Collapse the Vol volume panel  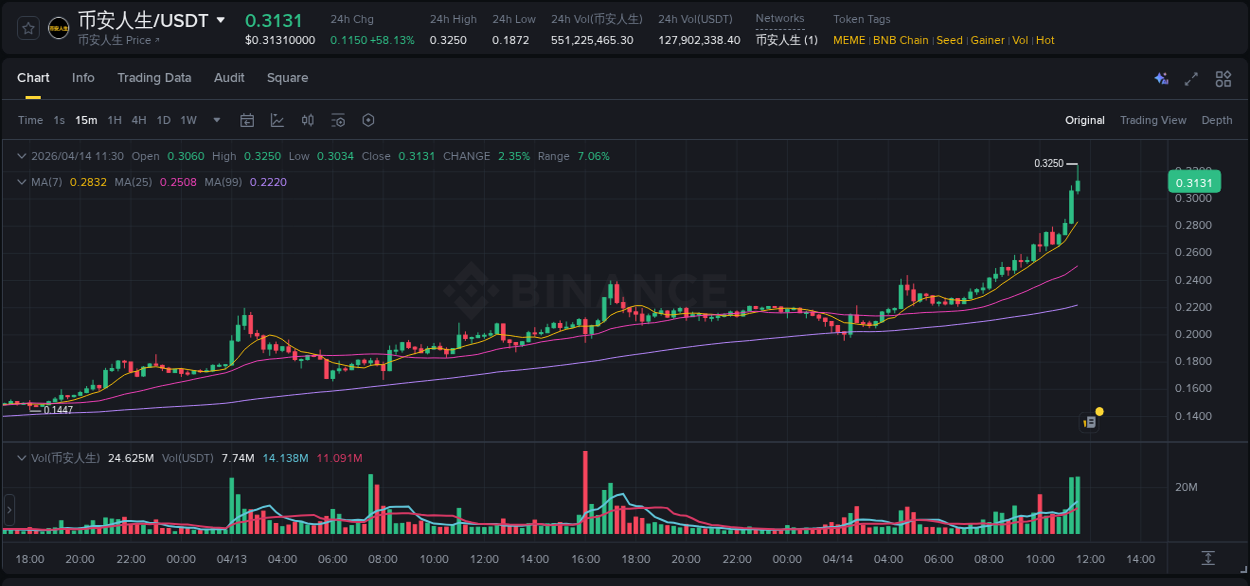[x=20, y=456]
